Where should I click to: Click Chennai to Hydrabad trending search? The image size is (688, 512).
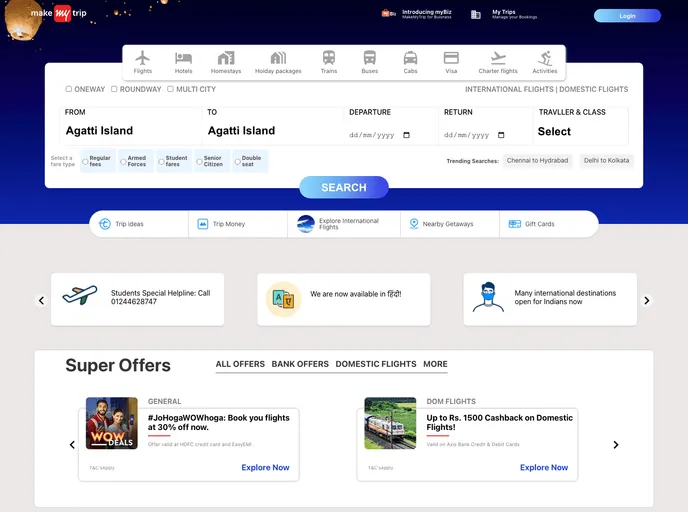pos(537,161)
